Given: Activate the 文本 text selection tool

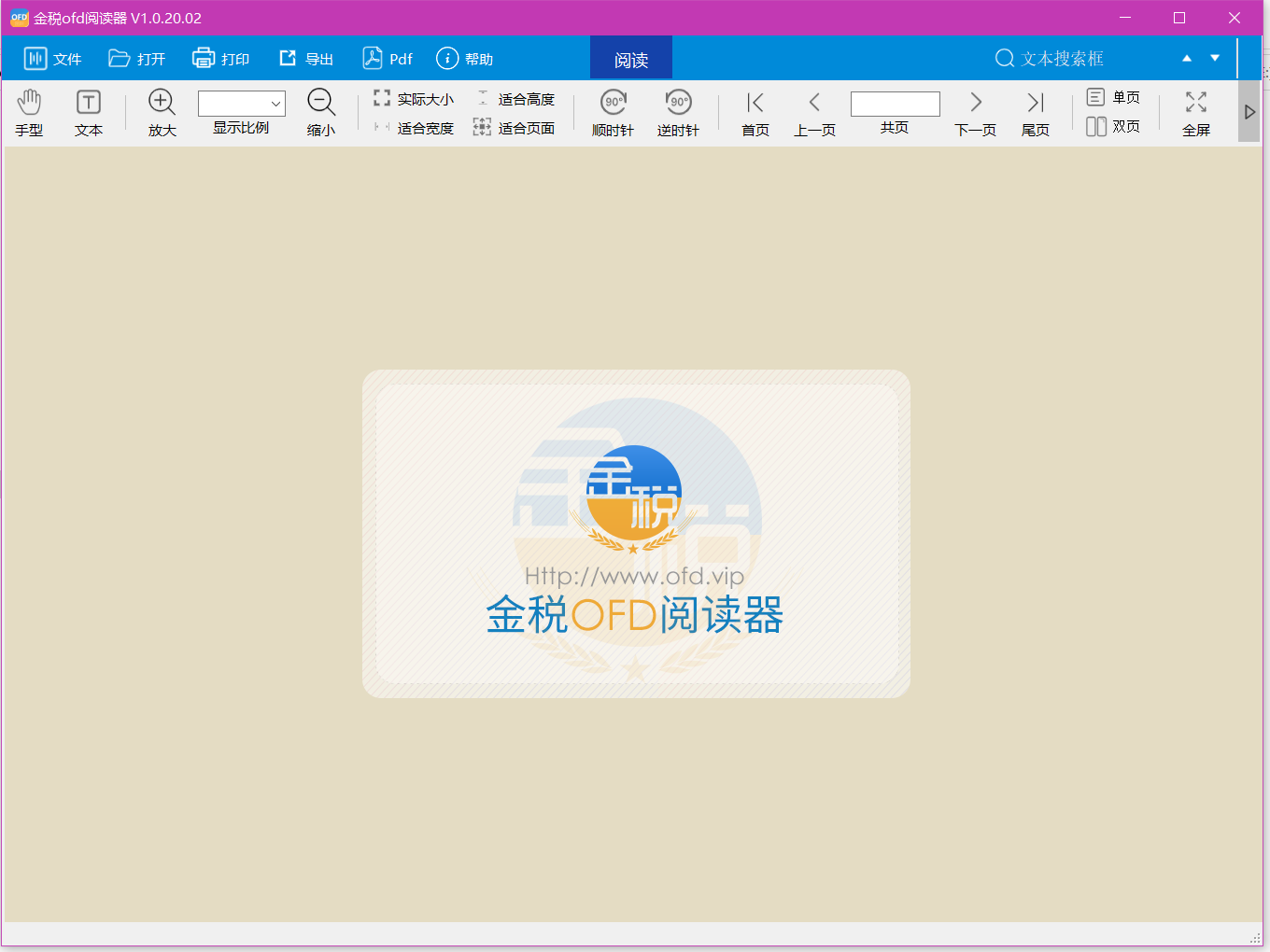Looking at the screenshot, I should (x=89, y=112).
